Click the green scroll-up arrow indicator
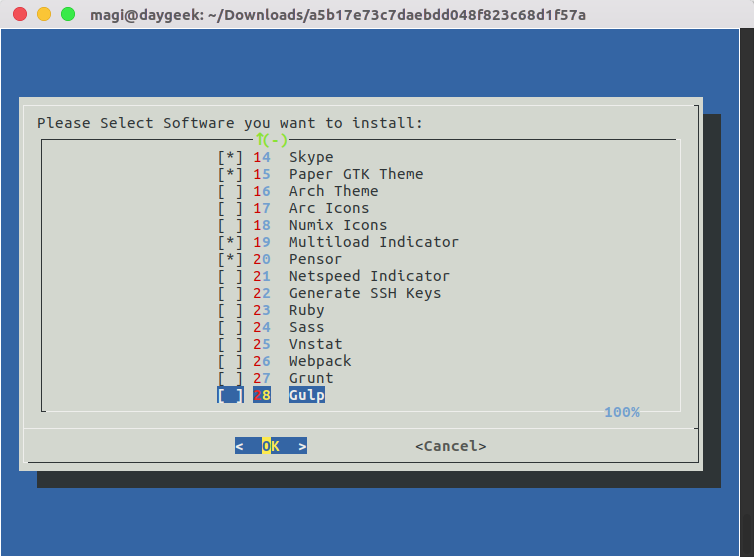This screenshot has height=557, width=754. click(271, 140)
